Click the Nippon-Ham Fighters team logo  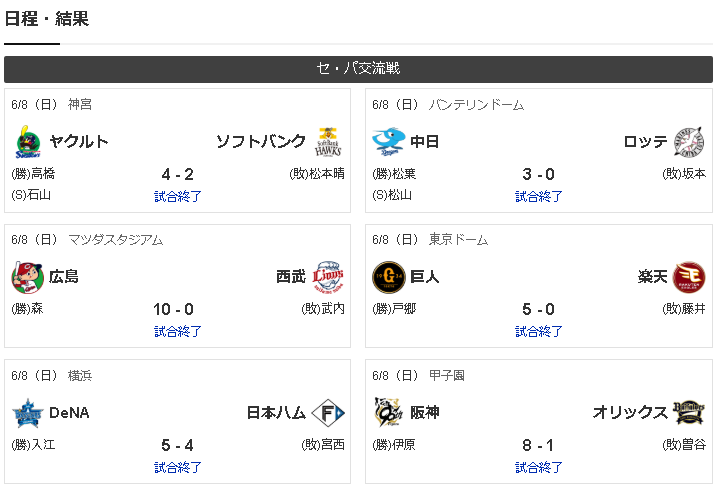pyautogui.click(x=328, y=412)
